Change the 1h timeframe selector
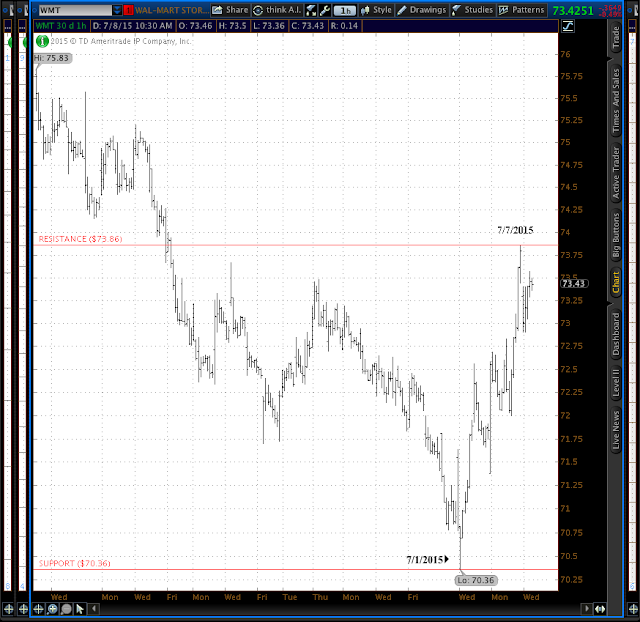Image resolution: width=640 pixels, height=622 pixels. 345,11
